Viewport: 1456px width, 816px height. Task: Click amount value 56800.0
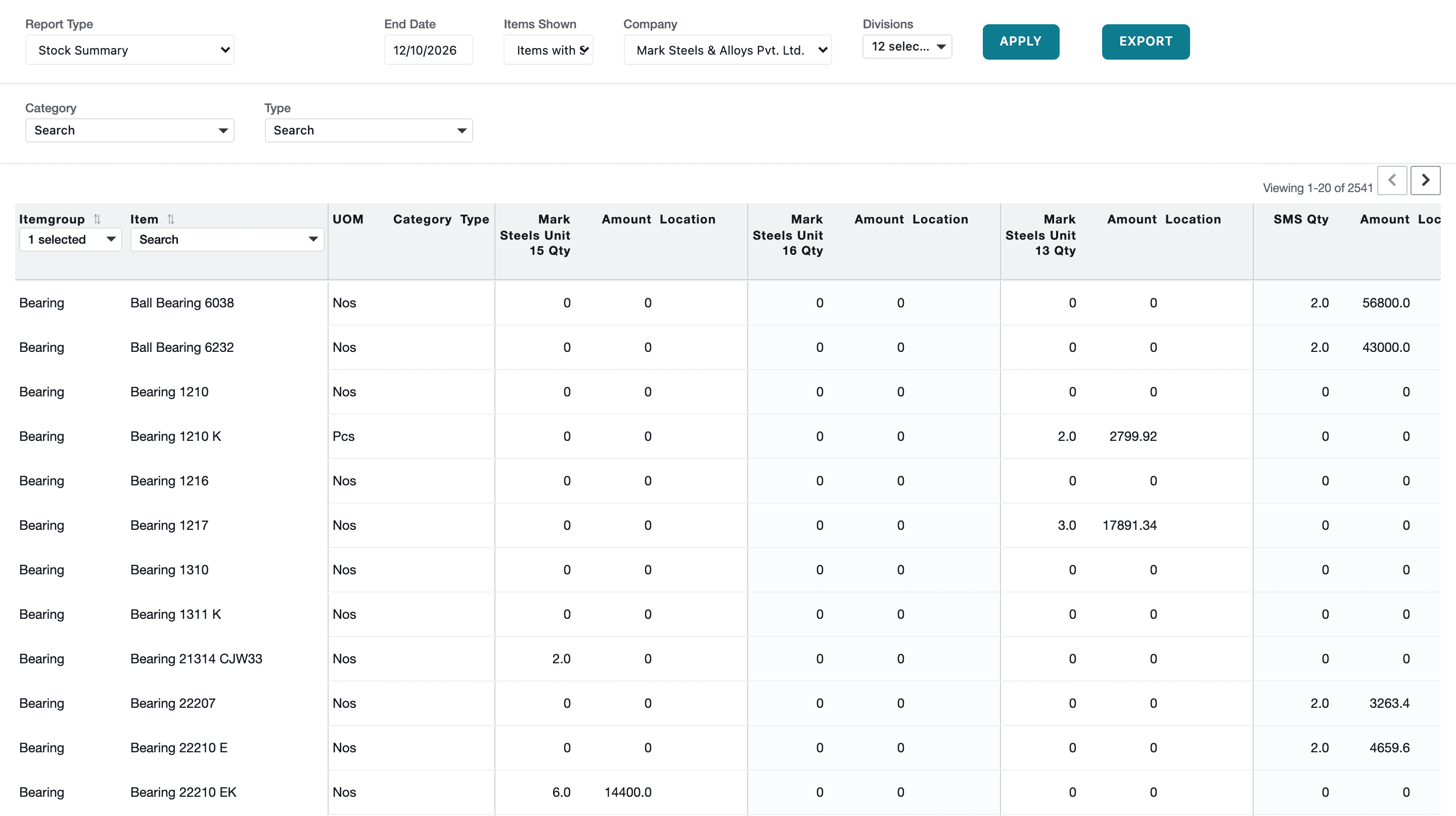pyautogui.click(x=1386, y=303)
